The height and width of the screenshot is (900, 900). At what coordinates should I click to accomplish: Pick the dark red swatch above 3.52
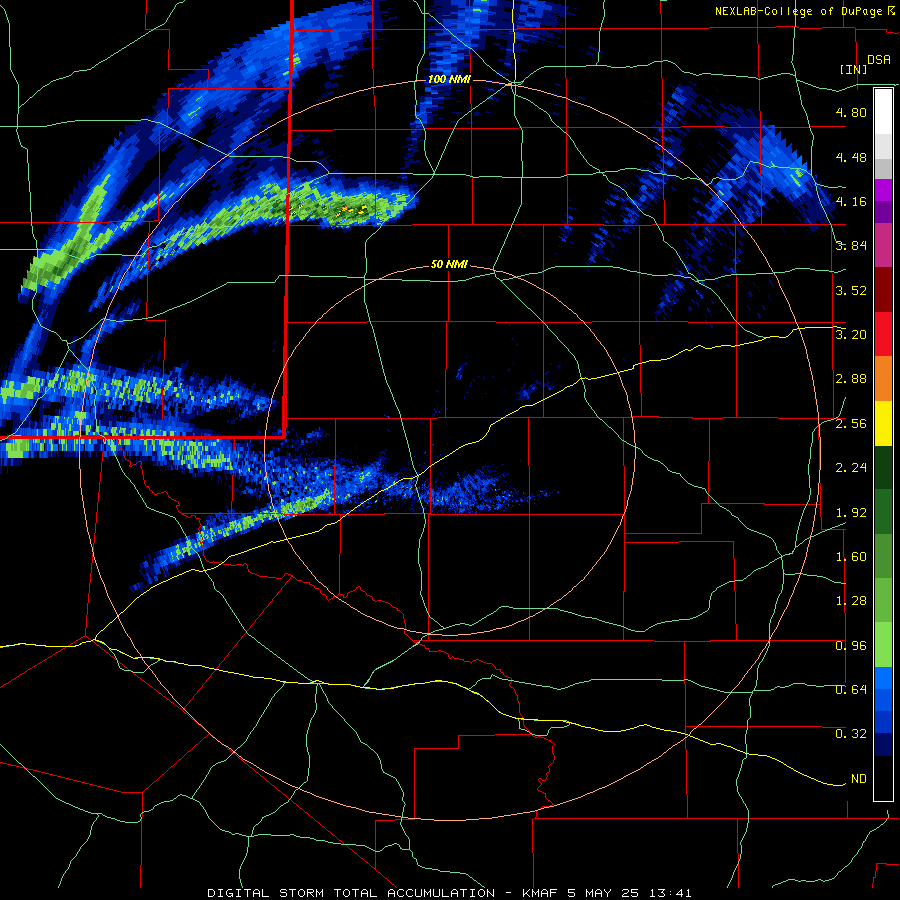[x=883, y=290]
